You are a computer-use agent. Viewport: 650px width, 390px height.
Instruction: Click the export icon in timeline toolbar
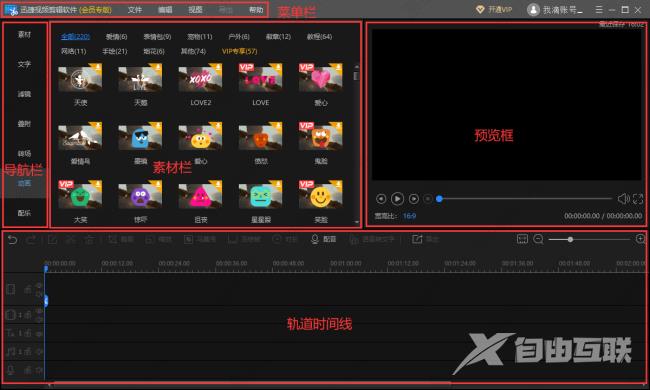pyautogui.click(x=417, y=239)
